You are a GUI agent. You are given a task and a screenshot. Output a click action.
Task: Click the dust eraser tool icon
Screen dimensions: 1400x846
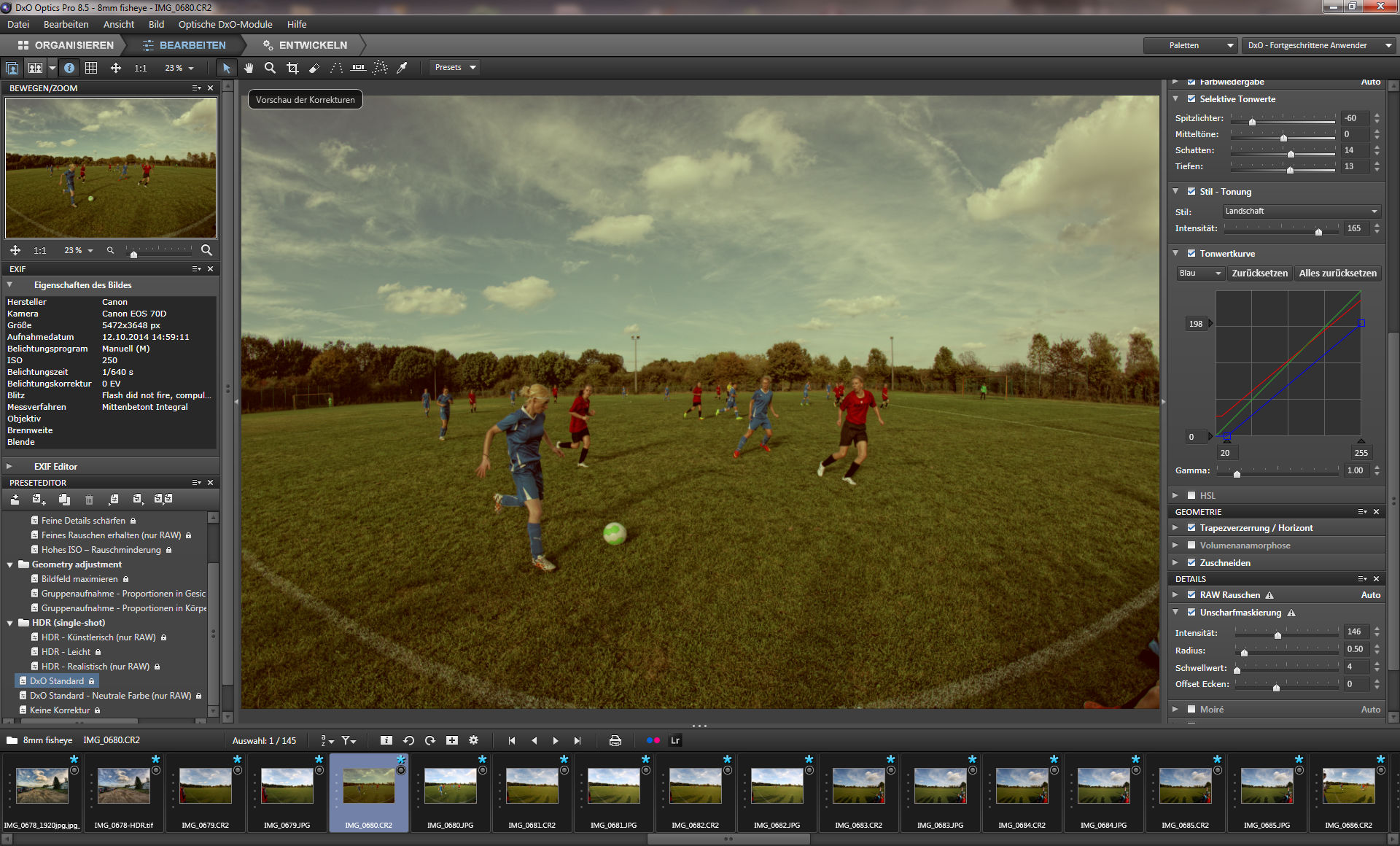[314, 68]
